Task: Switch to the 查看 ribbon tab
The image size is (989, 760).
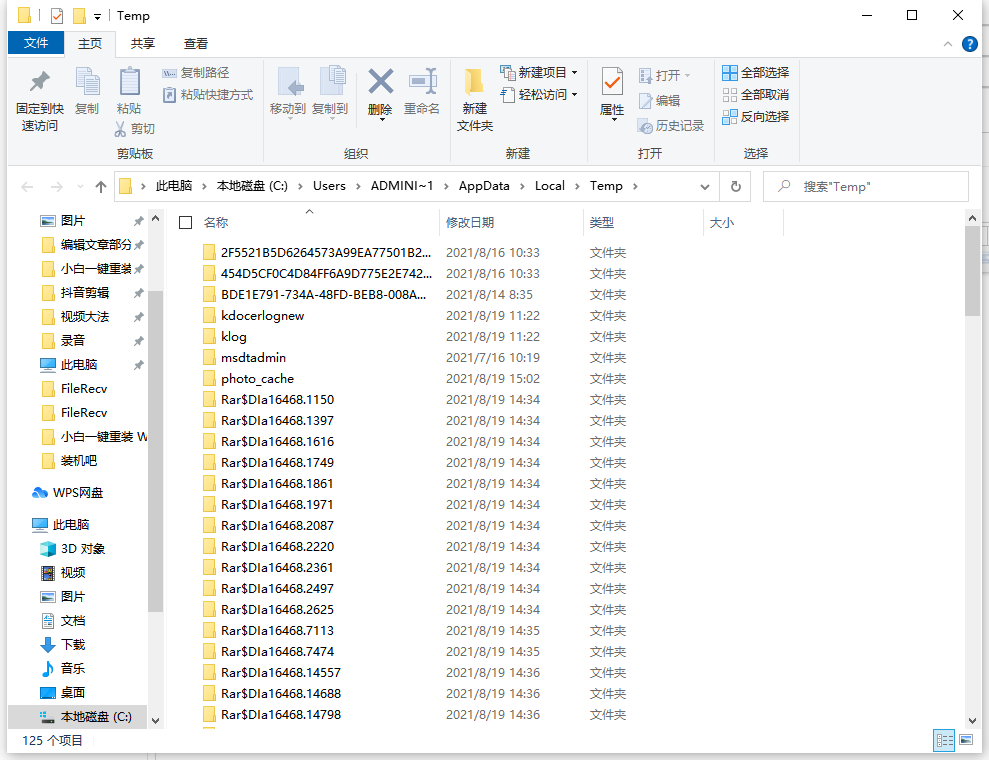Action: tap(196, 43)
